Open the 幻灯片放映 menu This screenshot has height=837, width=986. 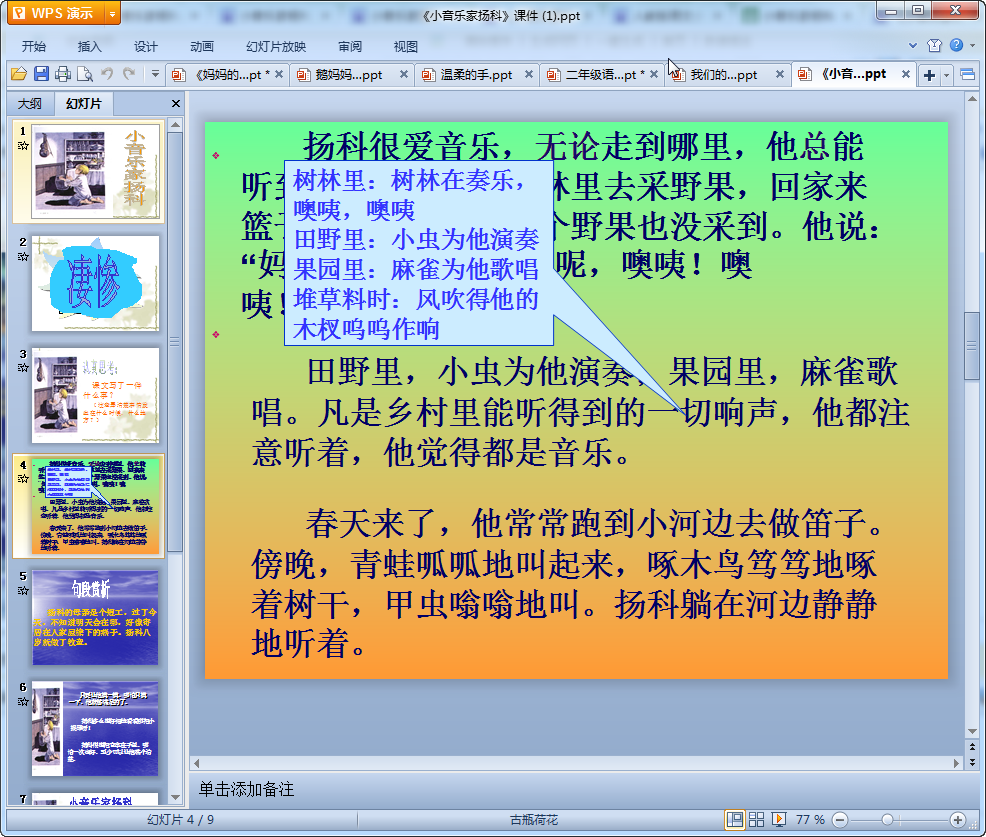point(275,47)
